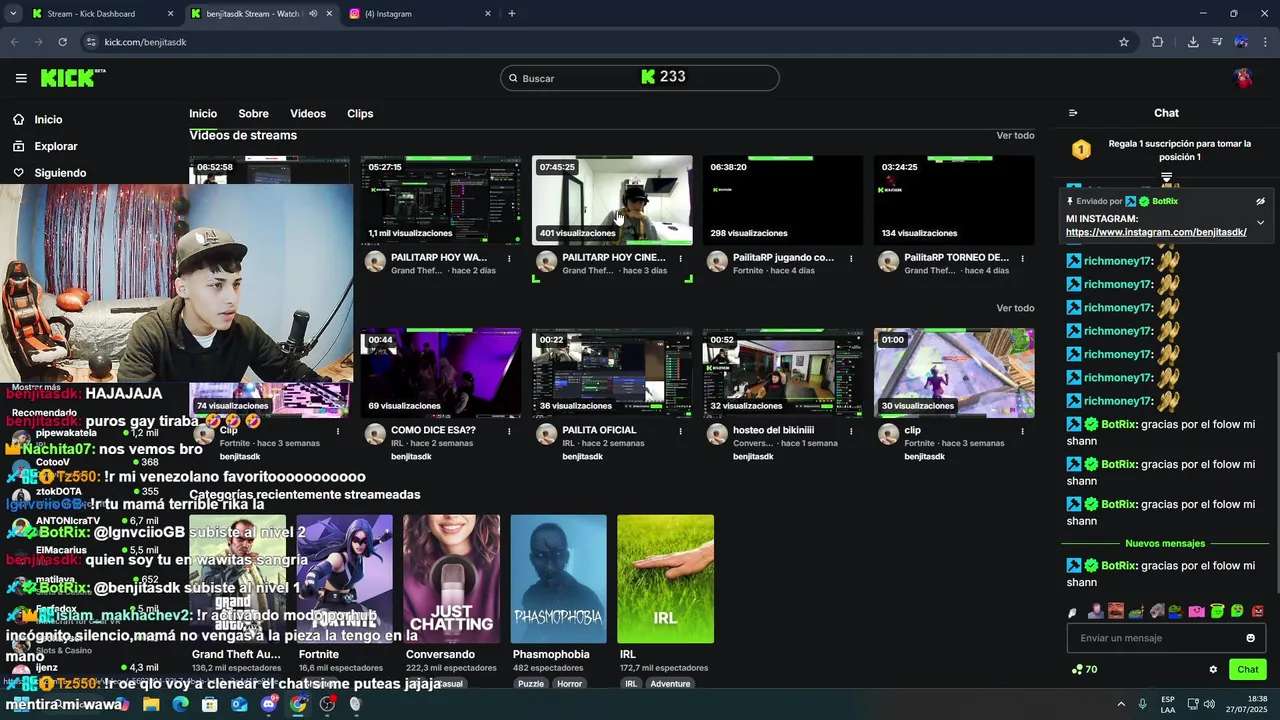
Task: Click the Horror tag under Phasmophobia
Action: click(x=569, y=684)
